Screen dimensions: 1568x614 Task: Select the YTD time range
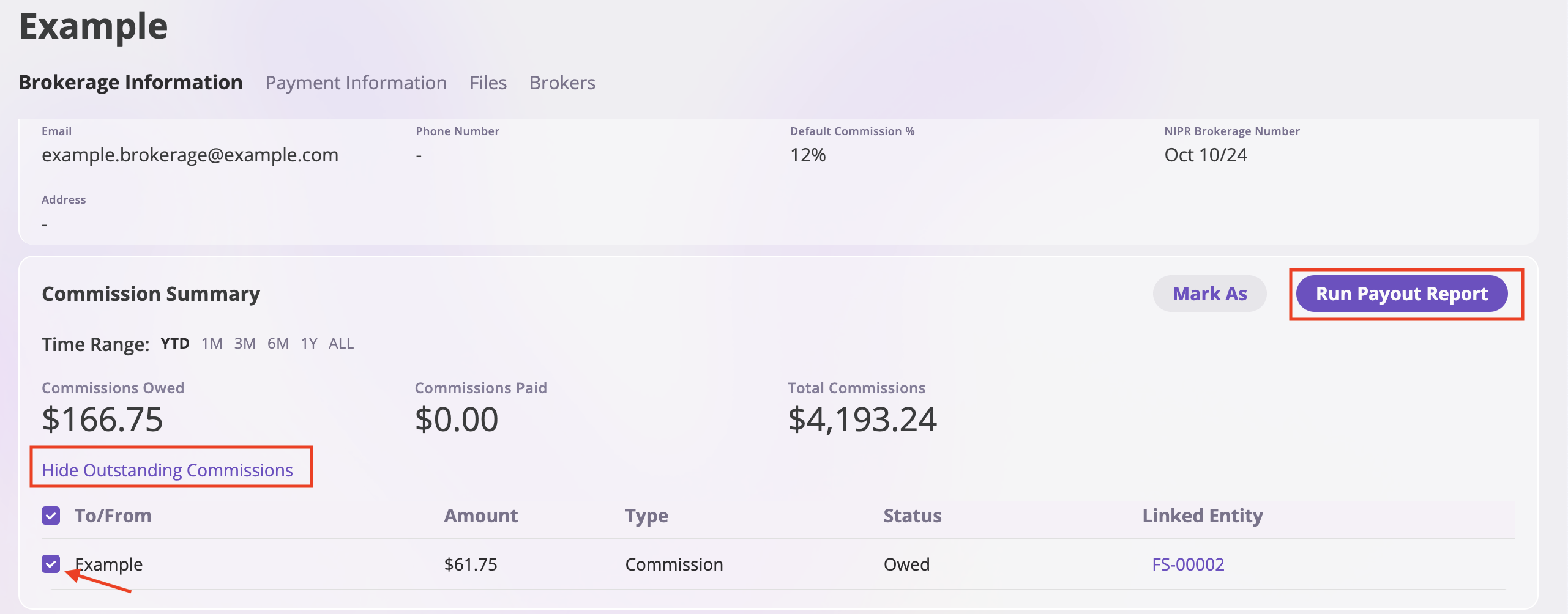175,344
